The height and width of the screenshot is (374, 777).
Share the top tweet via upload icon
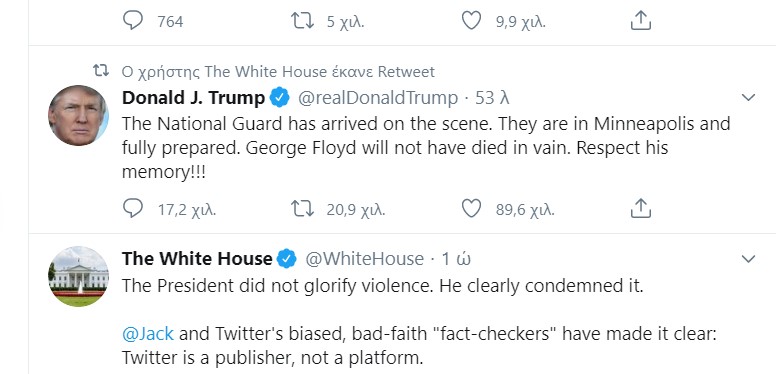tap(640, 20)
